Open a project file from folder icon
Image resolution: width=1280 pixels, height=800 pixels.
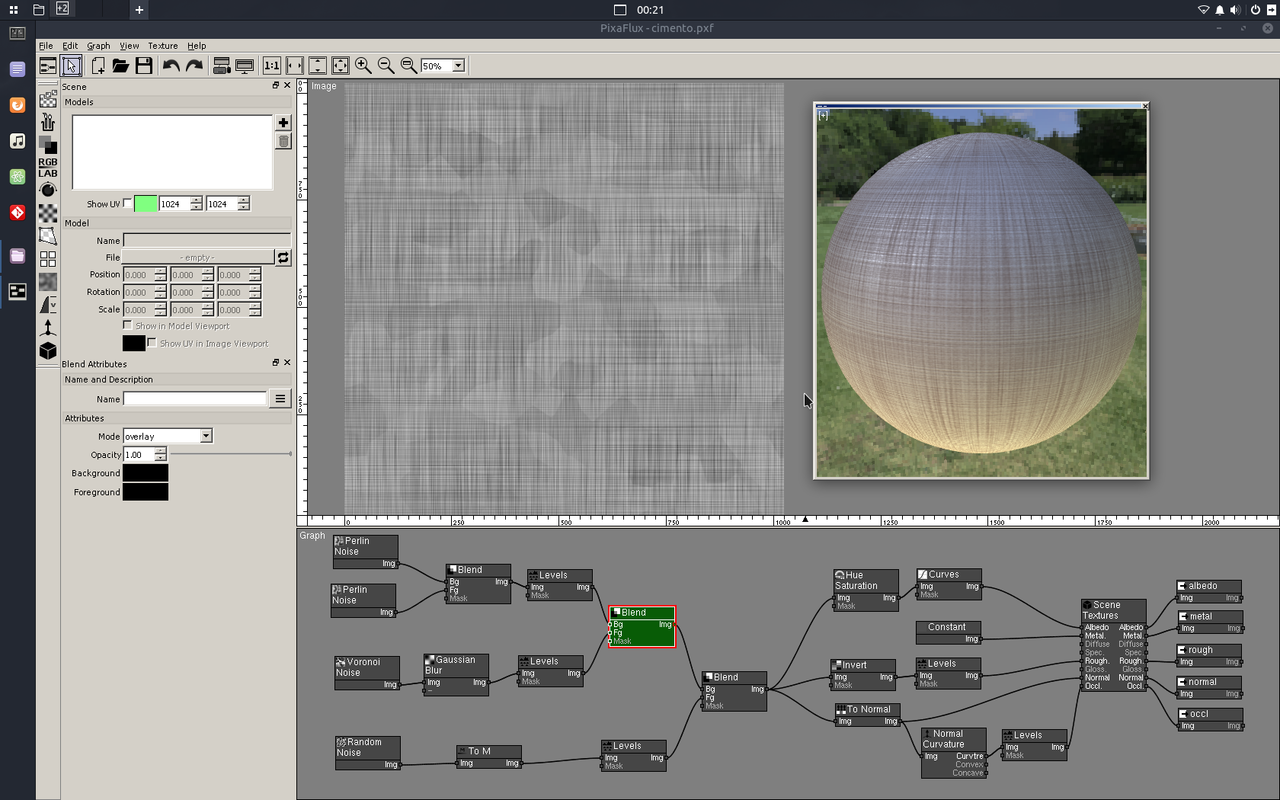pyautogui.click(x=121, y=66)
